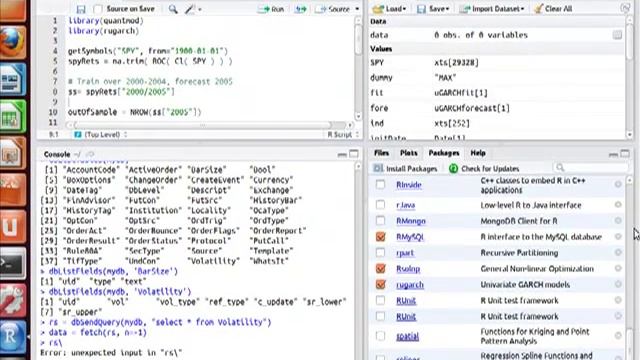
Task: Open the (Top Level) scope dropdown
Action: (x=101, y=134)
